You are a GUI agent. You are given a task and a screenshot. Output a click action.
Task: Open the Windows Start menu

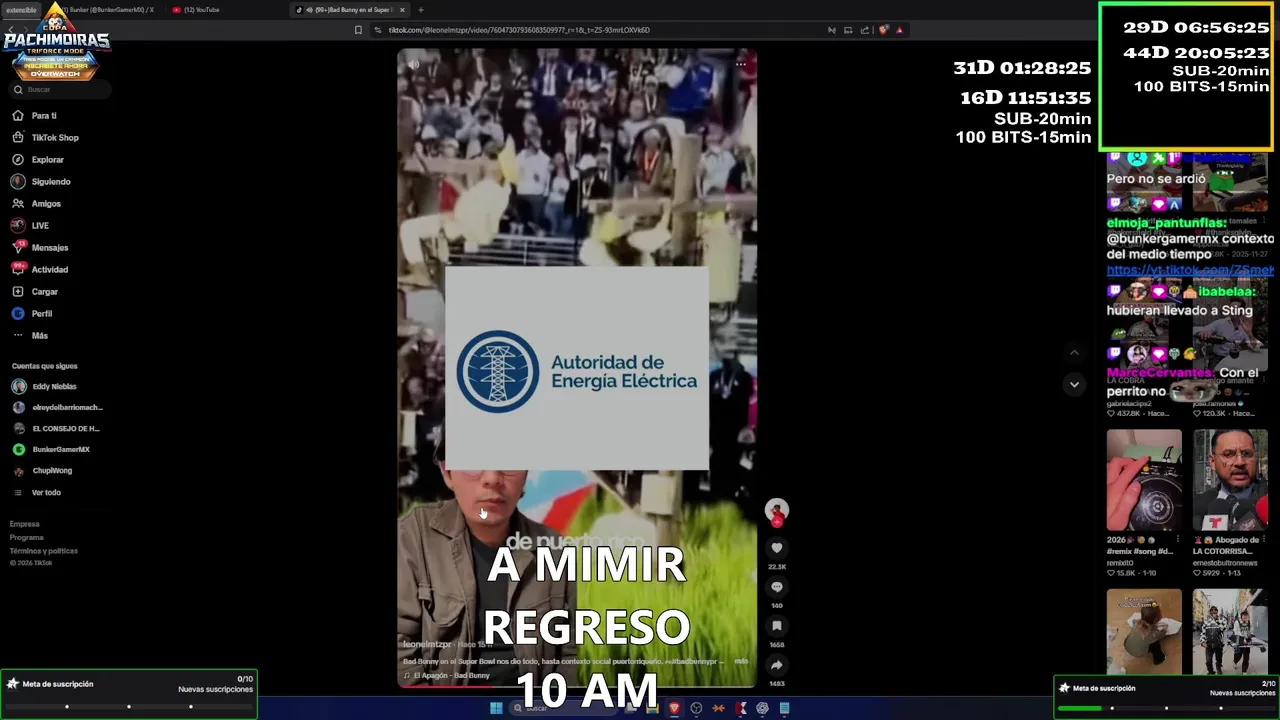[496, 708]
